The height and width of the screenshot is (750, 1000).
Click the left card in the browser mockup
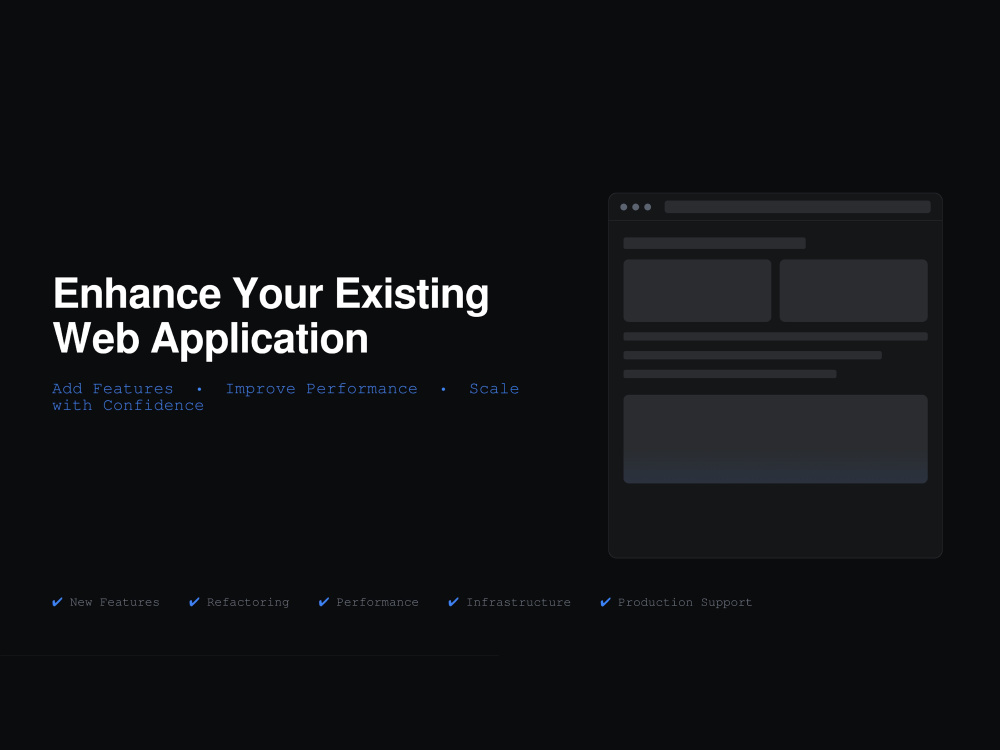[x=697, y=290]
